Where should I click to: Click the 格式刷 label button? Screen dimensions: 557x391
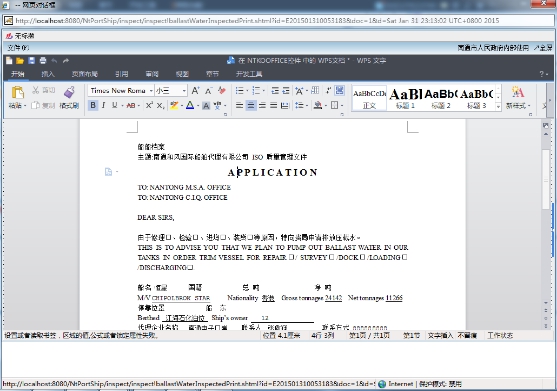69,105
